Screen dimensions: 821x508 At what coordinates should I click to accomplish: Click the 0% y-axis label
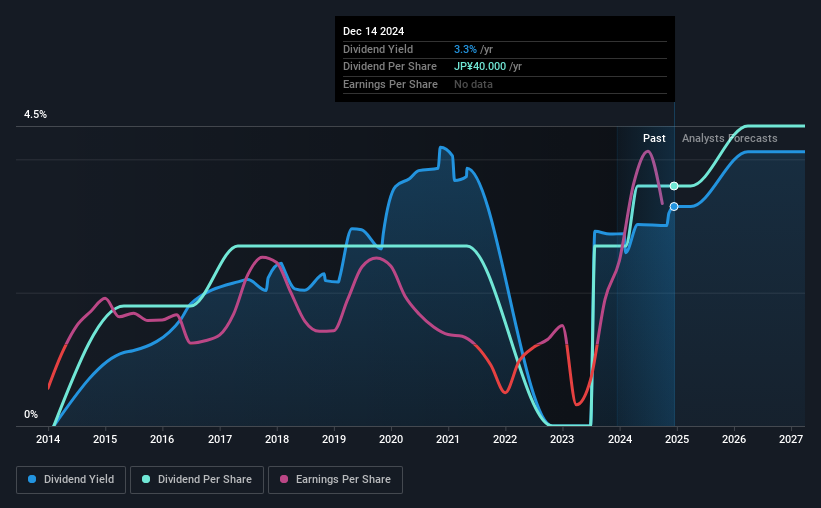click(31, 414)
